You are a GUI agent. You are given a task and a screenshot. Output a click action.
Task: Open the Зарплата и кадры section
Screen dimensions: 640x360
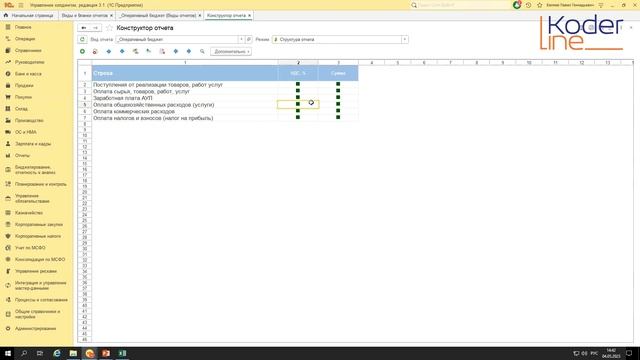(x=33, y=144)
